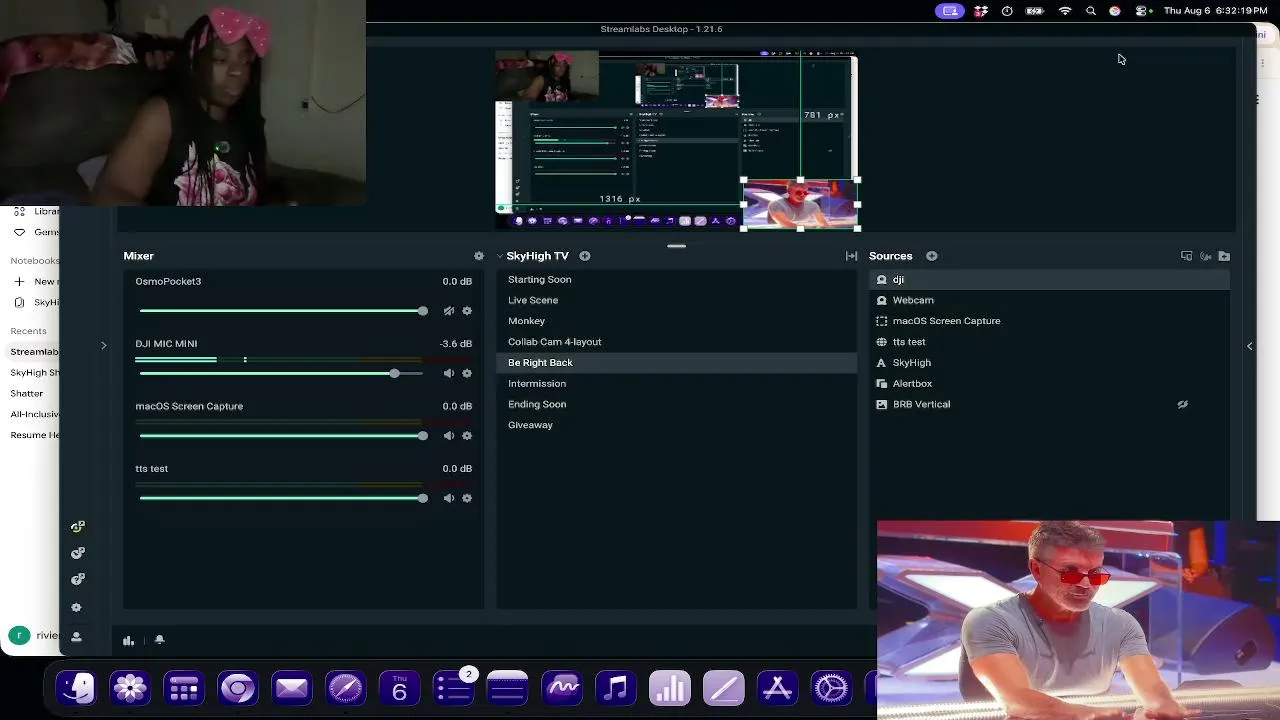Open the notifications bell icon
The width and height of the screenshot is (1280, 720).
(x=159, y=640)
